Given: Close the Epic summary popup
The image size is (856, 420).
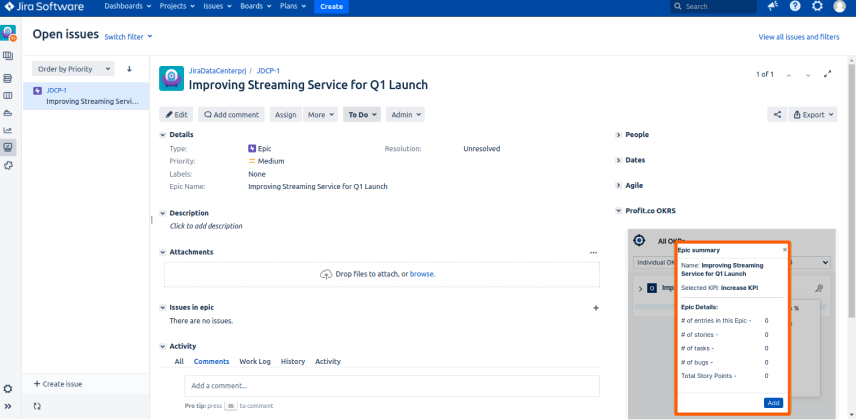Looking at the screenshot, I should (785, 250).
